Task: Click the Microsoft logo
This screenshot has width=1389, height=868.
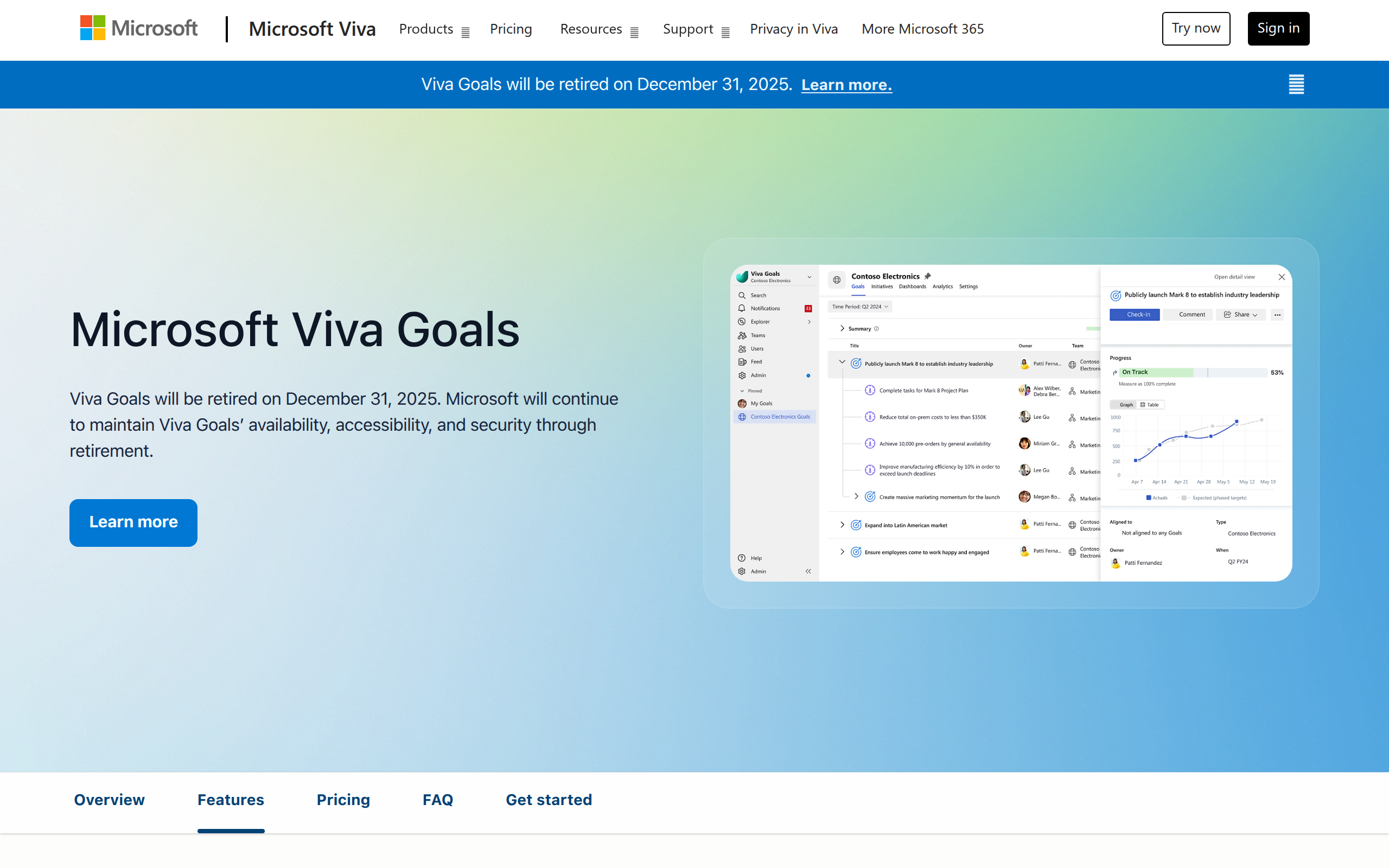Action: [138, 28]
